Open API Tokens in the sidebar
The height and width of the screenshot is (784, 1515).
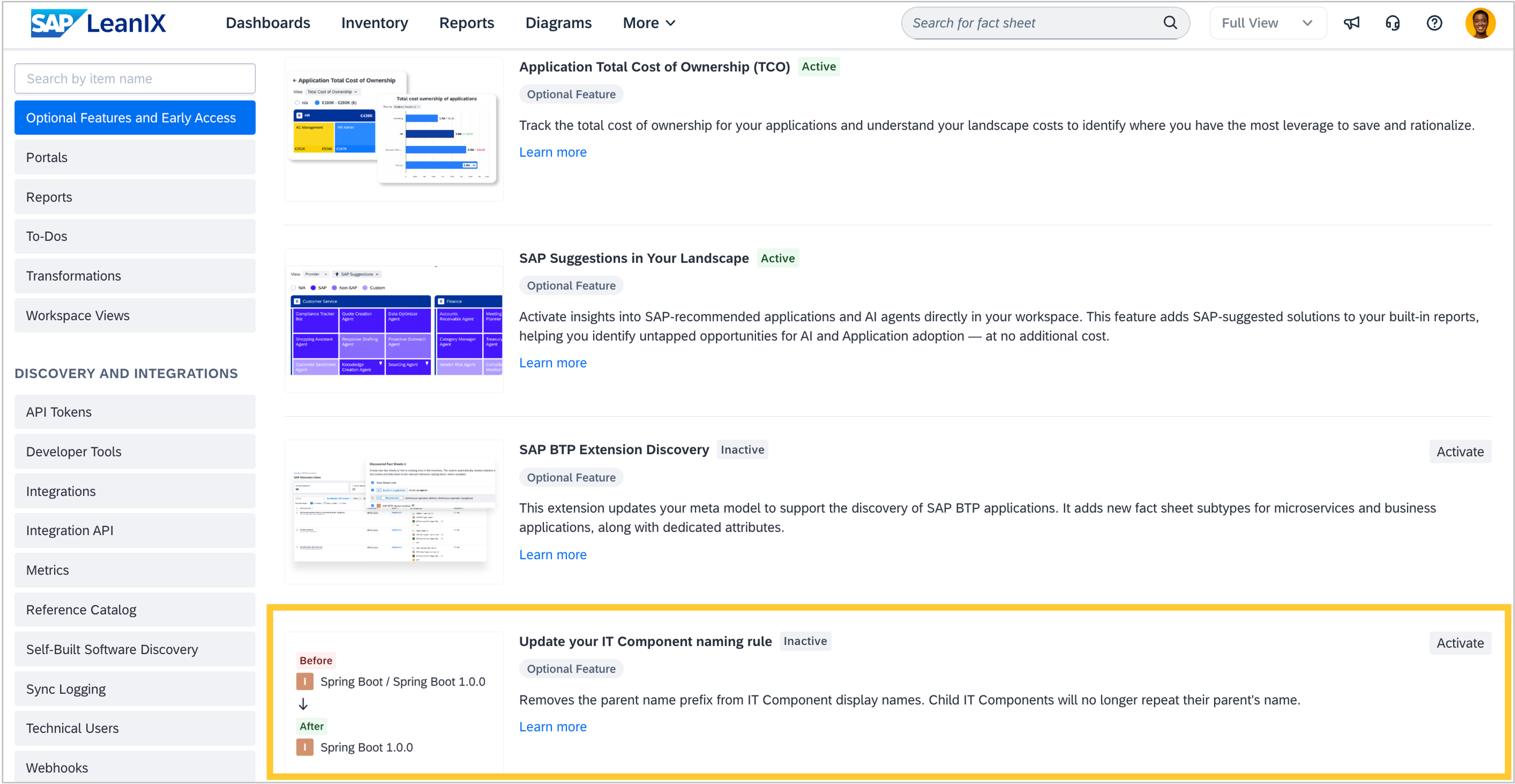(x=135, y=412)
